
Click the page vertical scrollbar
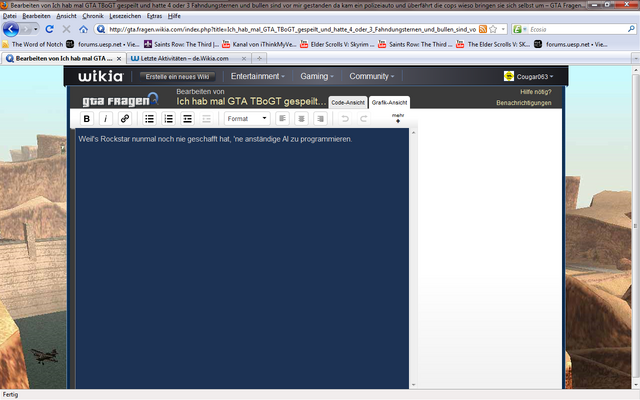(x=636, y=226)
